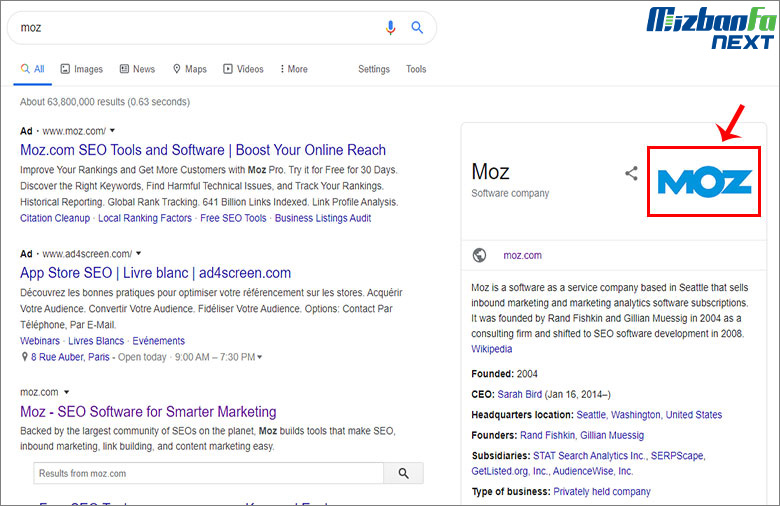Open the Maps tab
The height and width of the screenshot is (506, 780).
coord(190,69)
